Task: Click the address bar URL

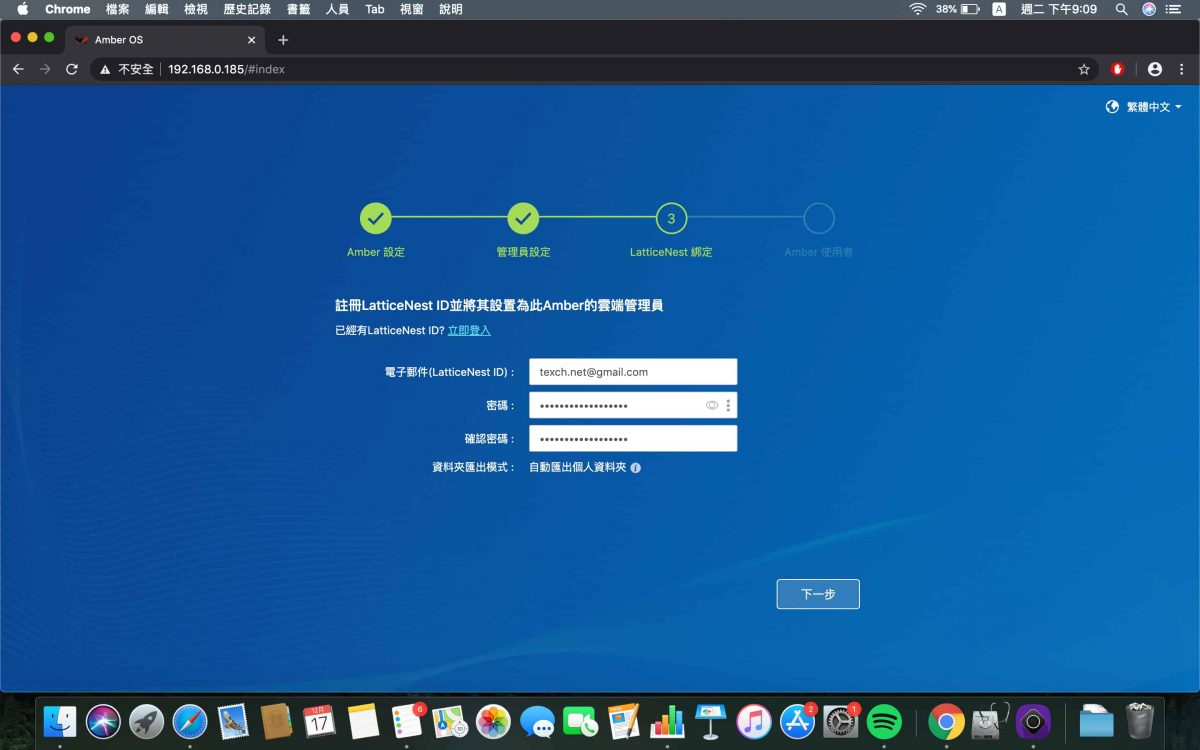Action: click(226, 69)
